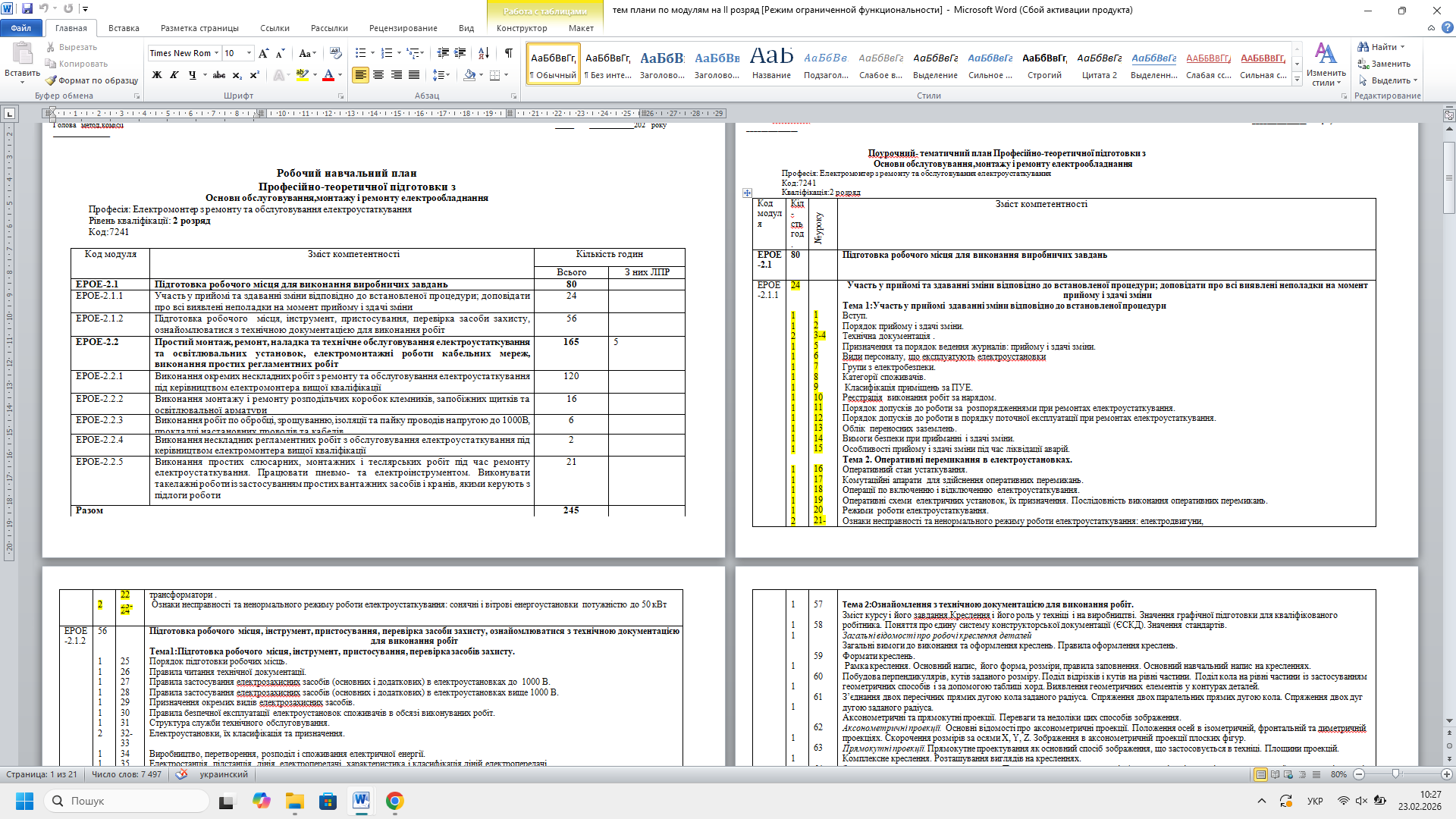Click the Format Painter brush icon
The width and height of the screenshot is (1456, 819).
click(x=51, y=80)
